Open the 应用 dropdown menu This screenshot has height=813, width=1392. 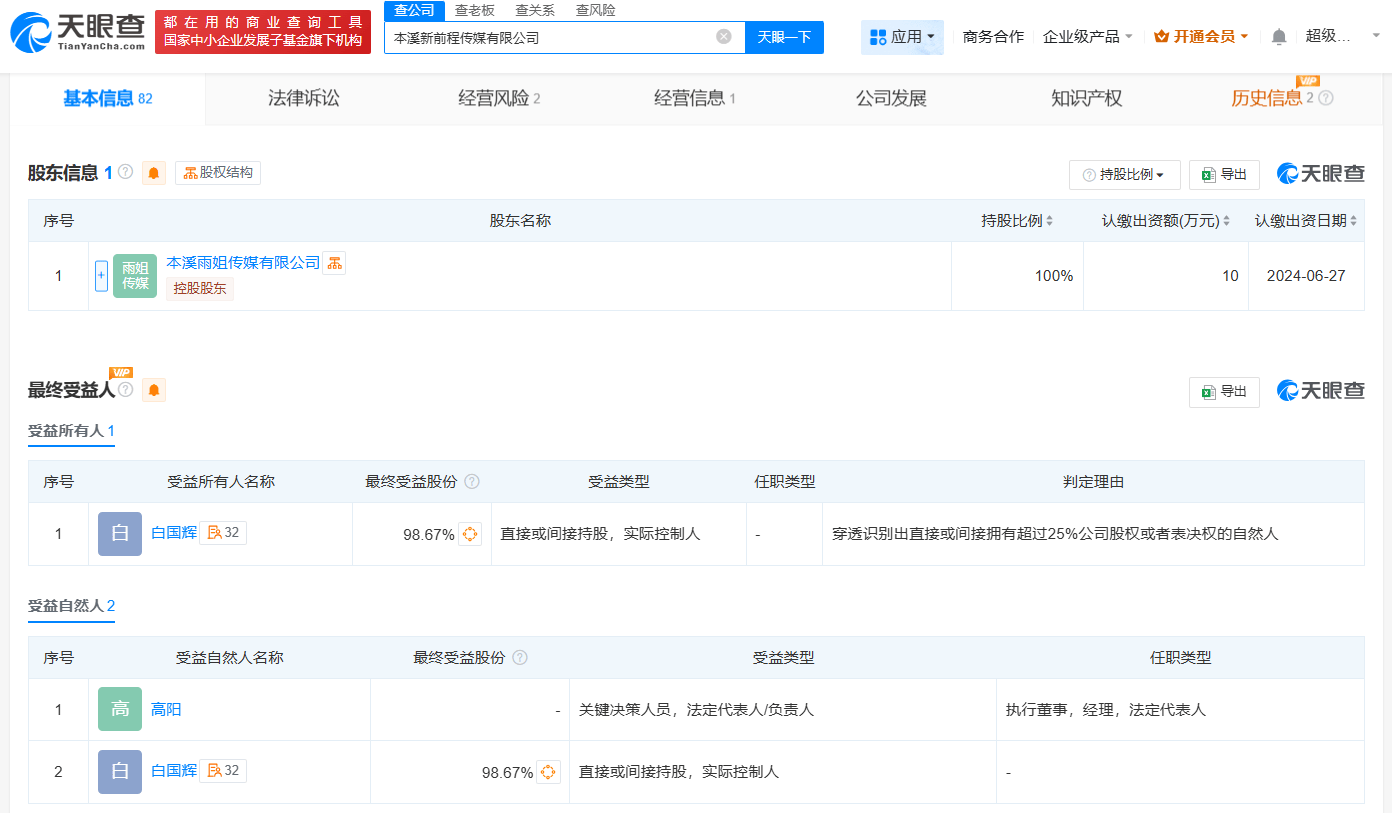tap(902, 37)
